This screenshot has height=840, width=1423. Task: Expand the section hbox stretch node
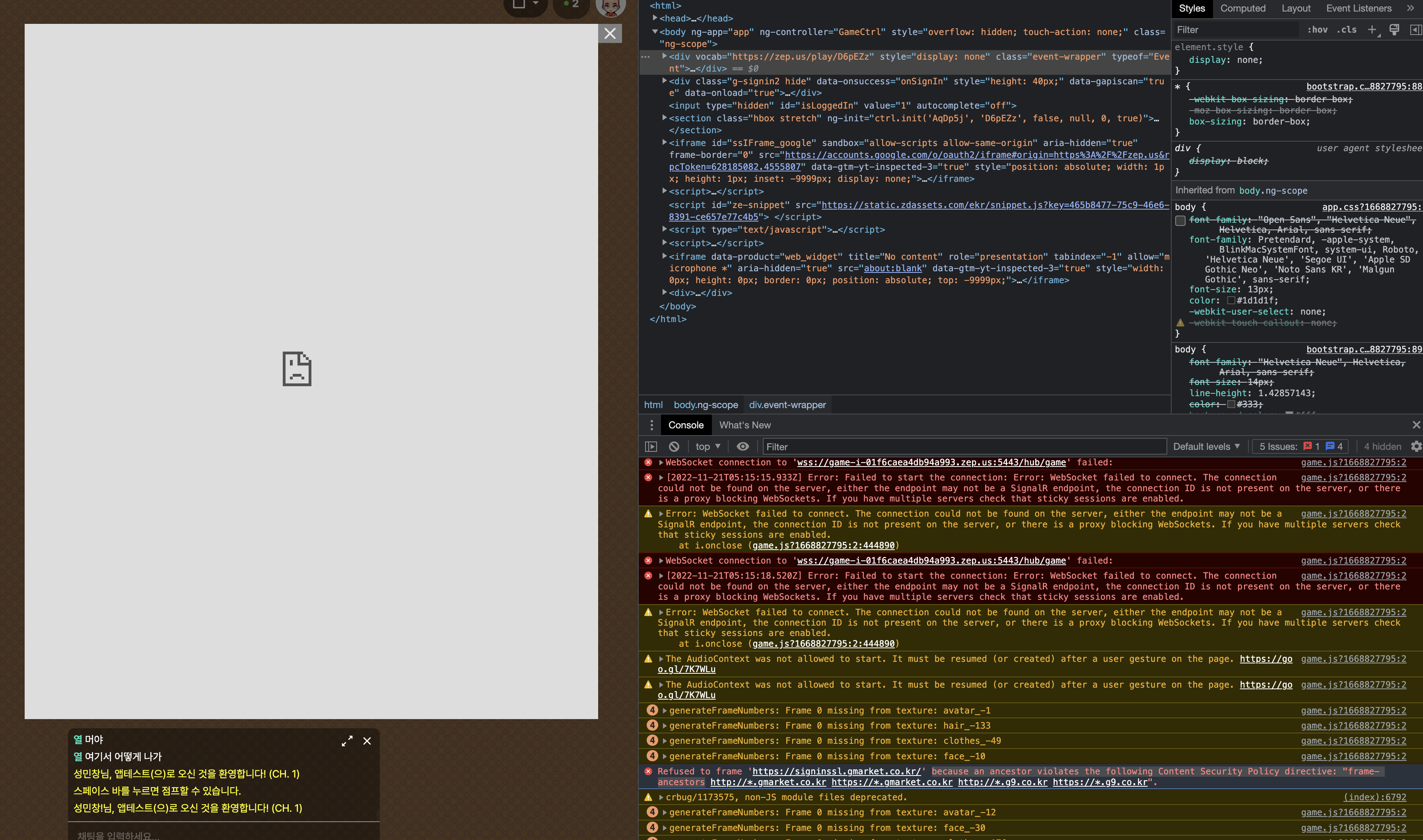(665, 118)
